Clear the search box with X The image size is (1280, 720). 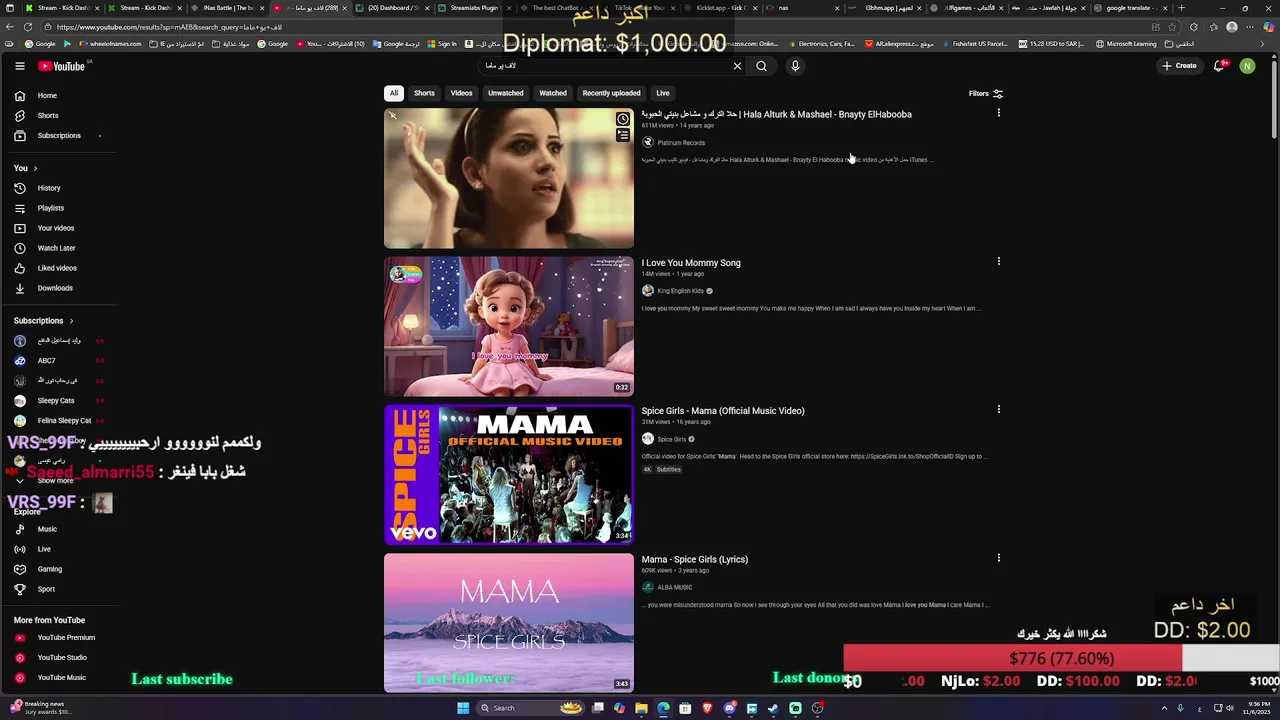coord(737,66)
